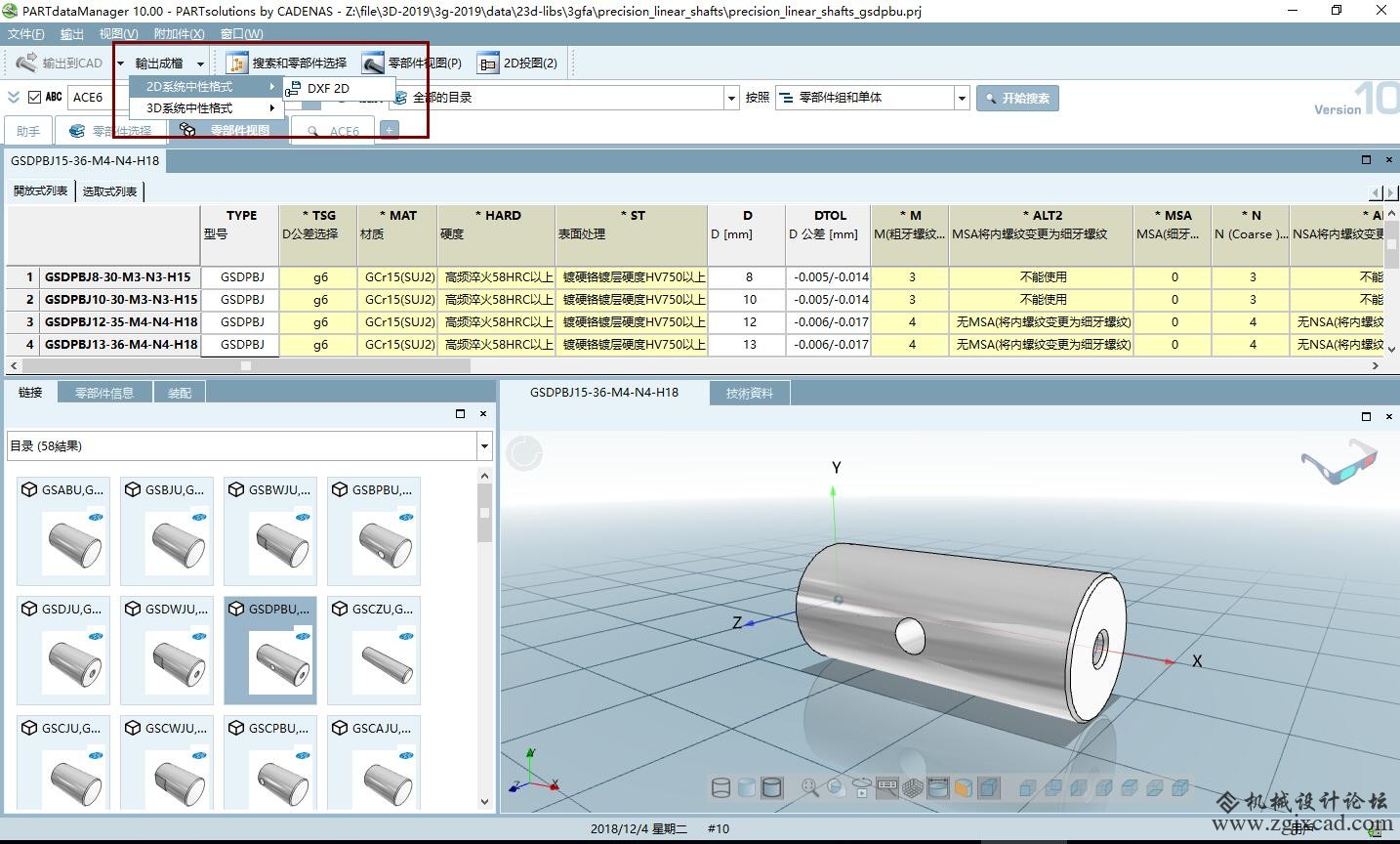Click the zoom-to-fit magnifier icon
The width and height of the screenshot is (1400, 844).
click(x=810, y=787)
